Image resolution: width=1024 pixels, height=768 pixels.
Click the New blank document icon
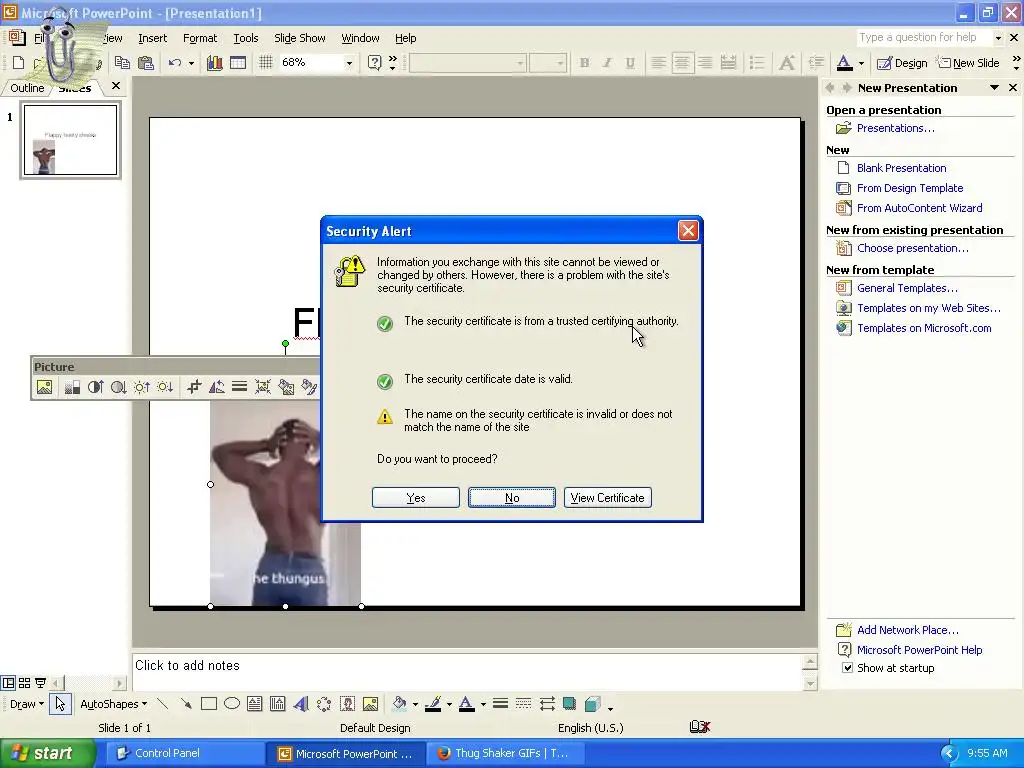pyautogui.click(x=18, y=63)
